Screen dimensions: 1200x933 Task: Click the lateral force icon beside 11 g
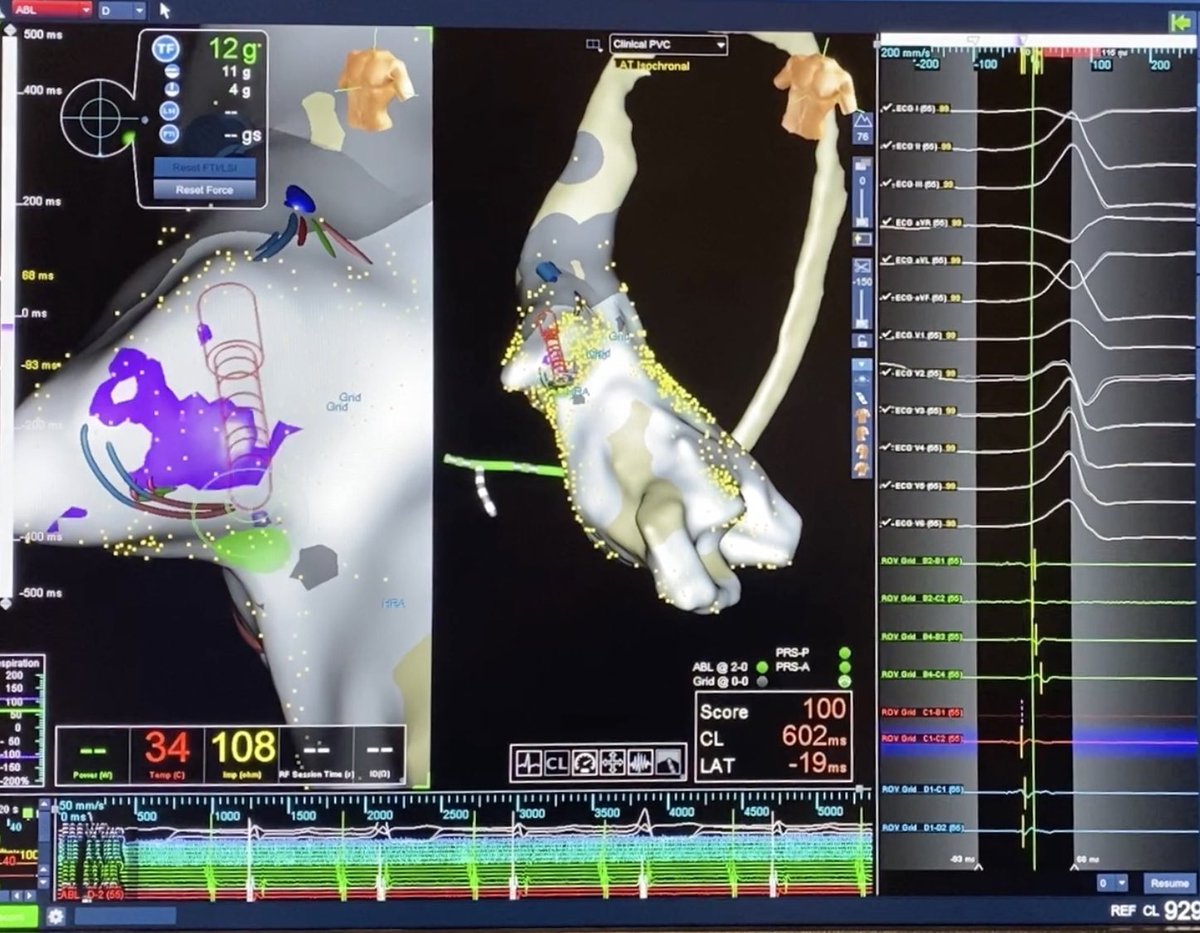(170, 71)
